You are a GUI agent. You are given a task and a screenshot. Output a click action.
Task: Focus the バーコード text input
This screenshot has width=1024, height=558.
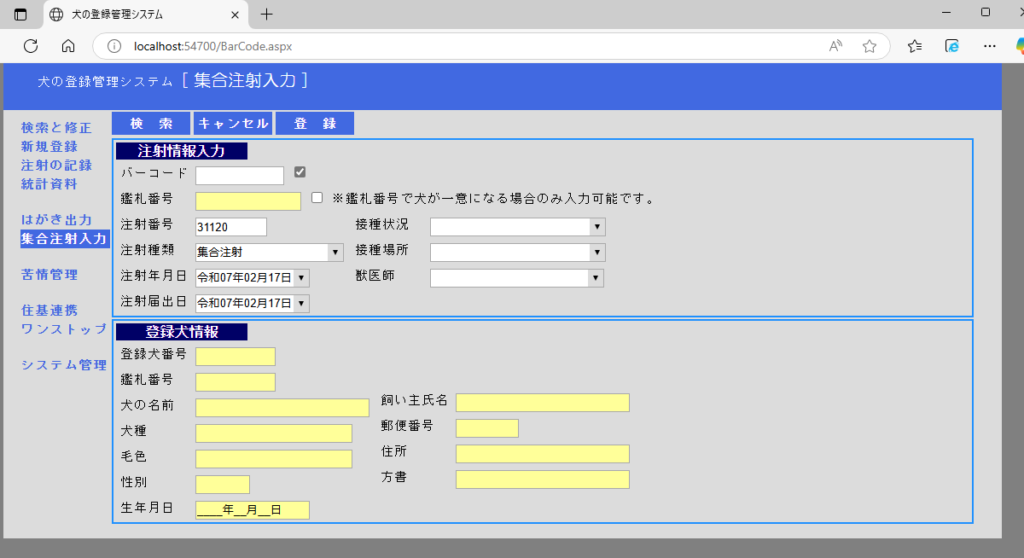pyautogui.click(x=240, y=176)
